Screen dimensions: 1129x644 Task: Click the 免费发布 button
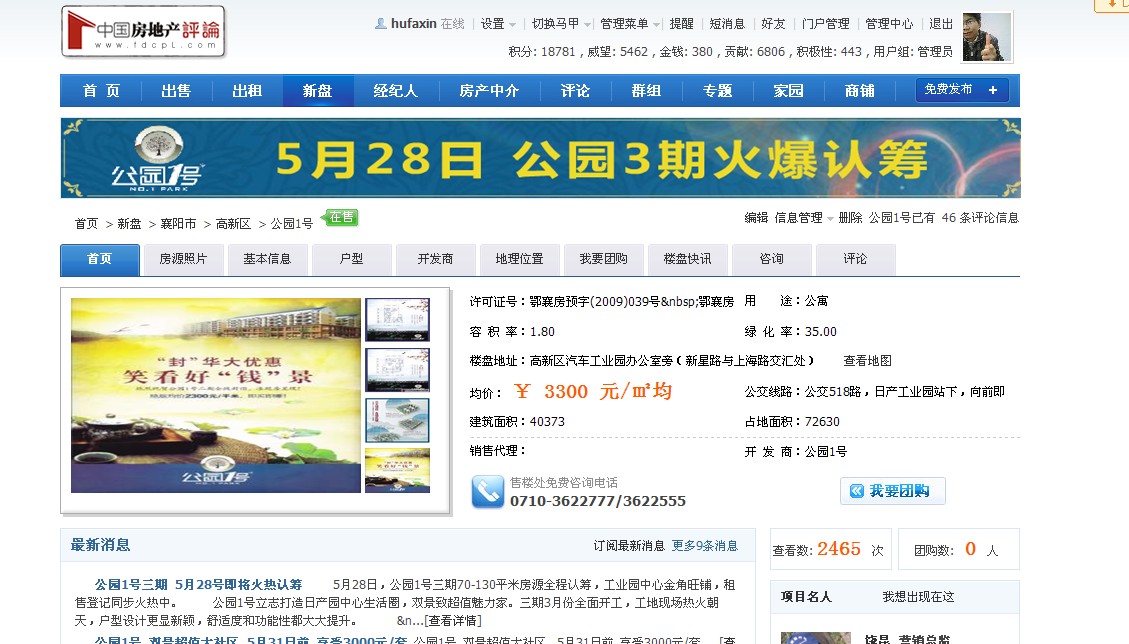962,90
